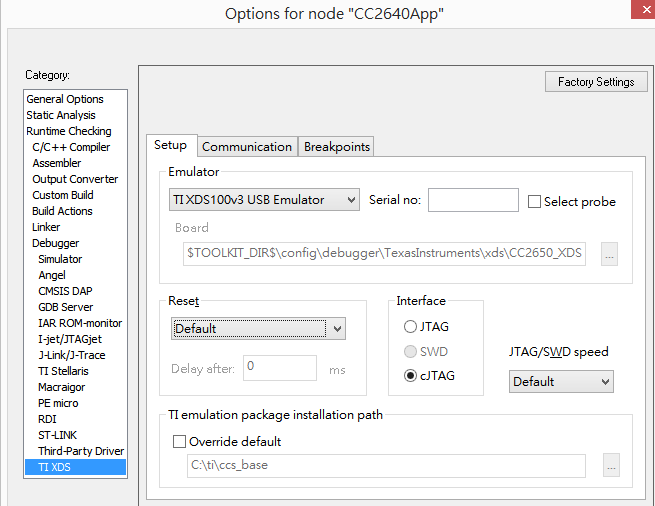Click the Serial no input field
Viewport: 655px width, 506px height.
coord(473,200)
